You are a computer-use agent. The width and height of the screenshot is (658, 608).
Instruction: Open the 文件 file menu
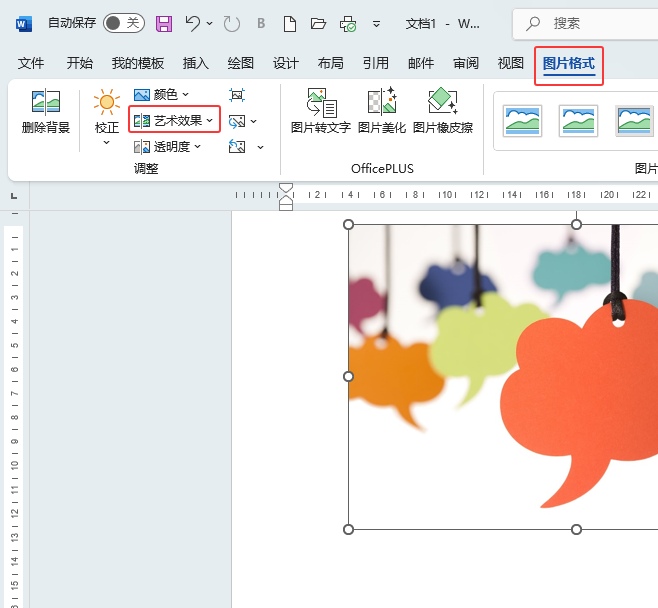tap(31, 64)
